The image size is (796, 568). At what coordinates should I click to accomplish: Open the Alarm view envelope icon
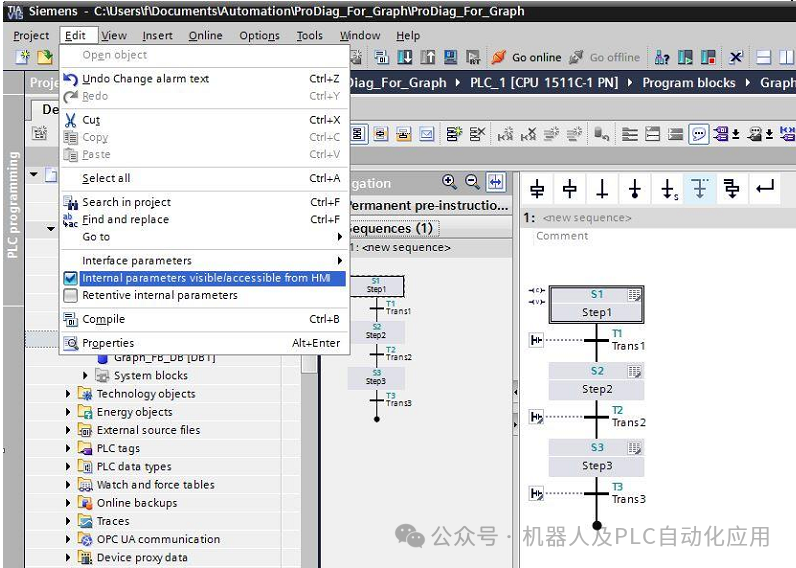pyautogui.click(x=426, y=134)
